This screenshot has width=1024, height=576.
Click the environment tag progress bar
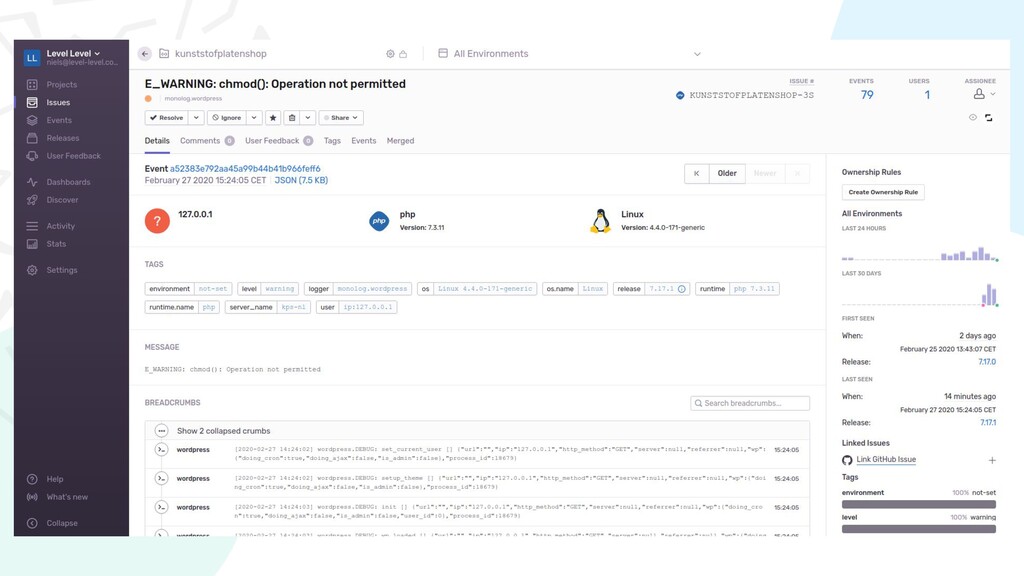click(x=919, y=504)
